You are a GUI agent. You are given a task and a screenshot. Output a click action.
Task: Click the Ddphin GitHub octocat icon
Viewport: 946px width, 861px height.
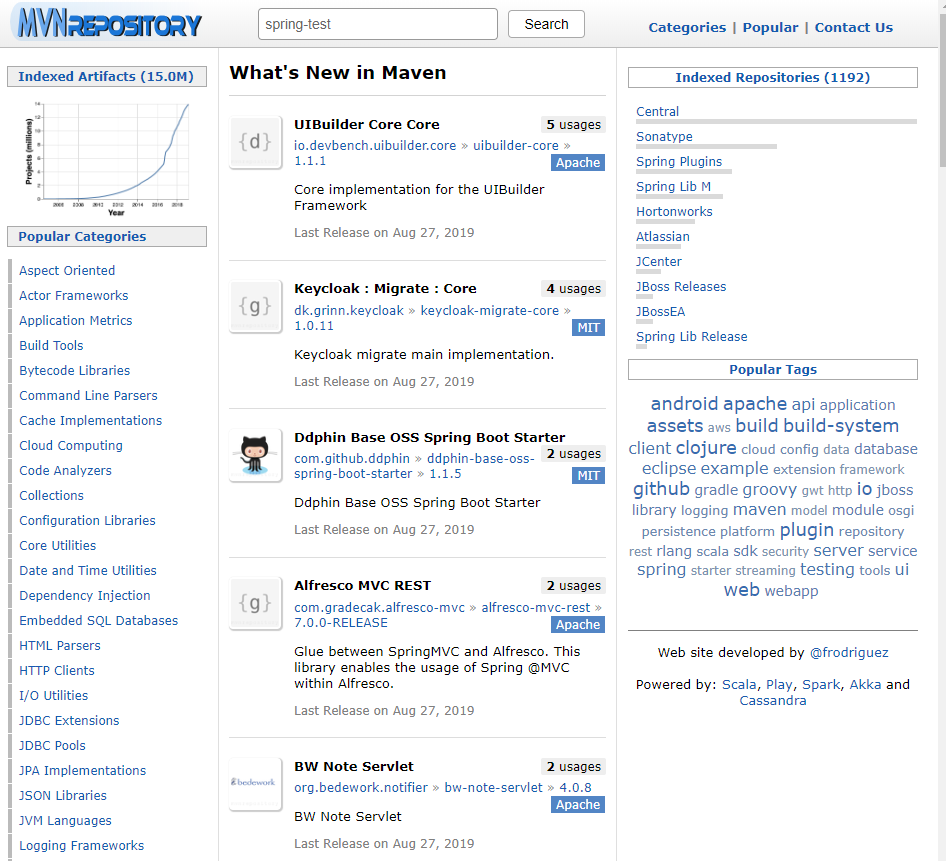click(255, 456)
